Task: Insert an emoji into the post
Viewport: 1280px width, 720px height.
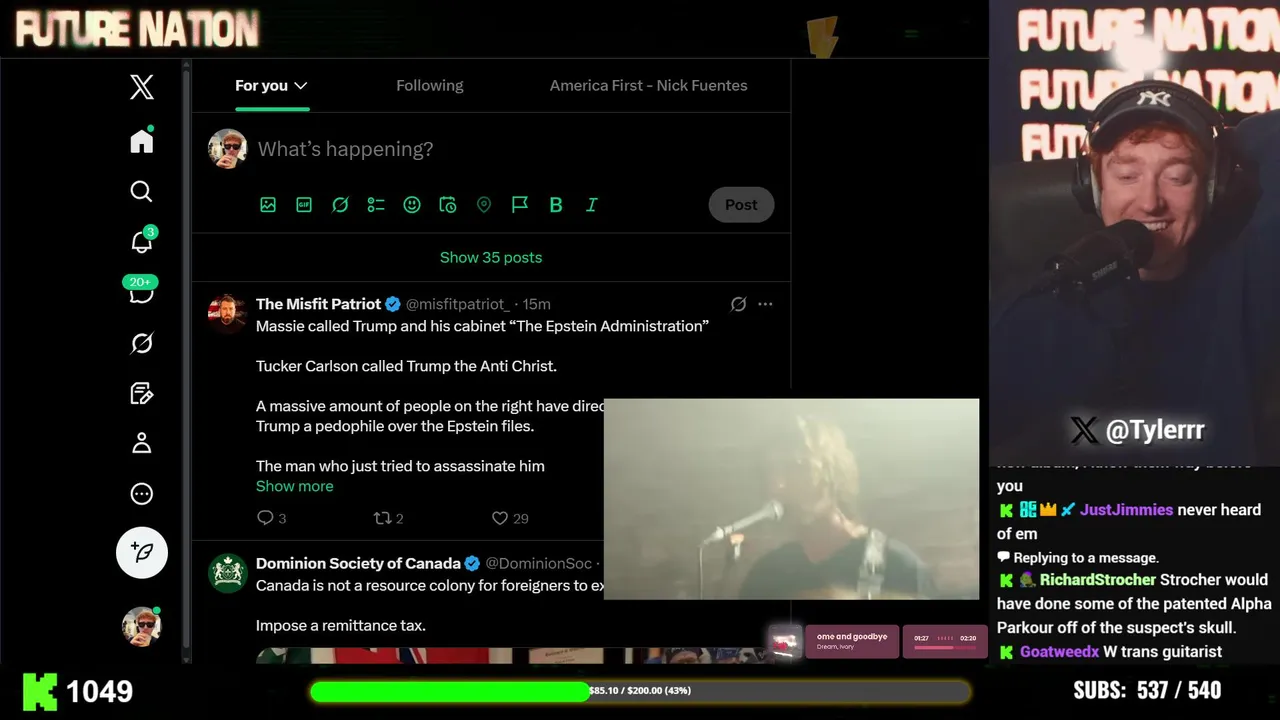Action: pyautogui.click(x=412, y=204)
